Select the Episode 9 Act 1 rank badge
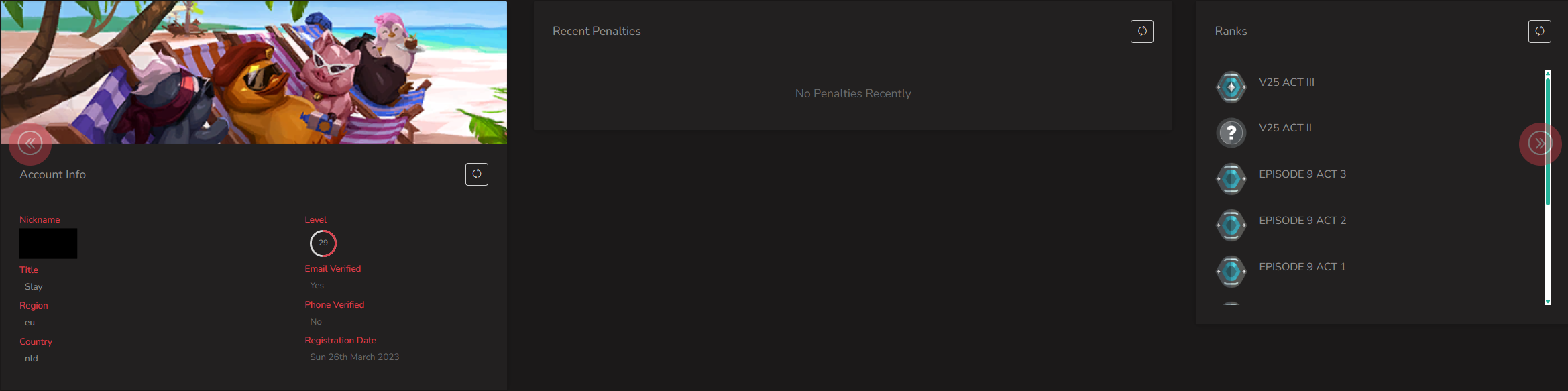 (1231, 272)
